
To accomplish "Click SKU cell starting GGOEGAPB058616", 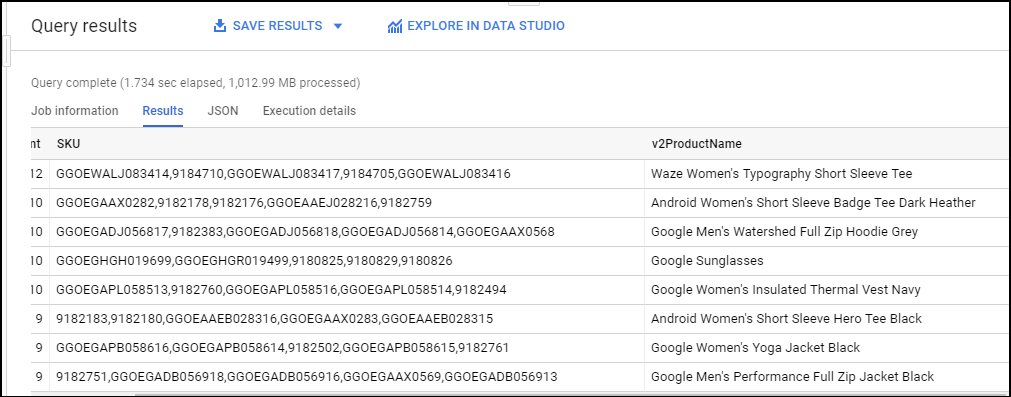I will pyautogui.click(x=347, y=348).
